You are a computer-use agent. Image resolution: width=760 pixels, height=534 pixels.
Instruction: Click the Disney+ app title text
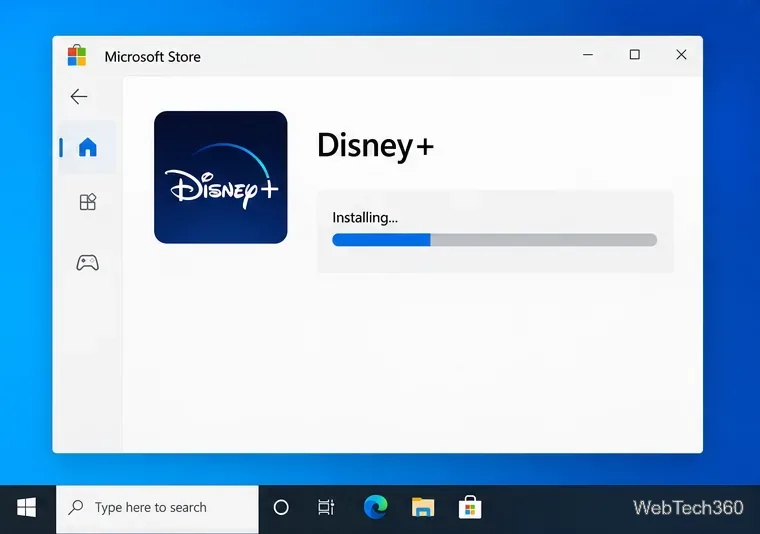[375, 145]
